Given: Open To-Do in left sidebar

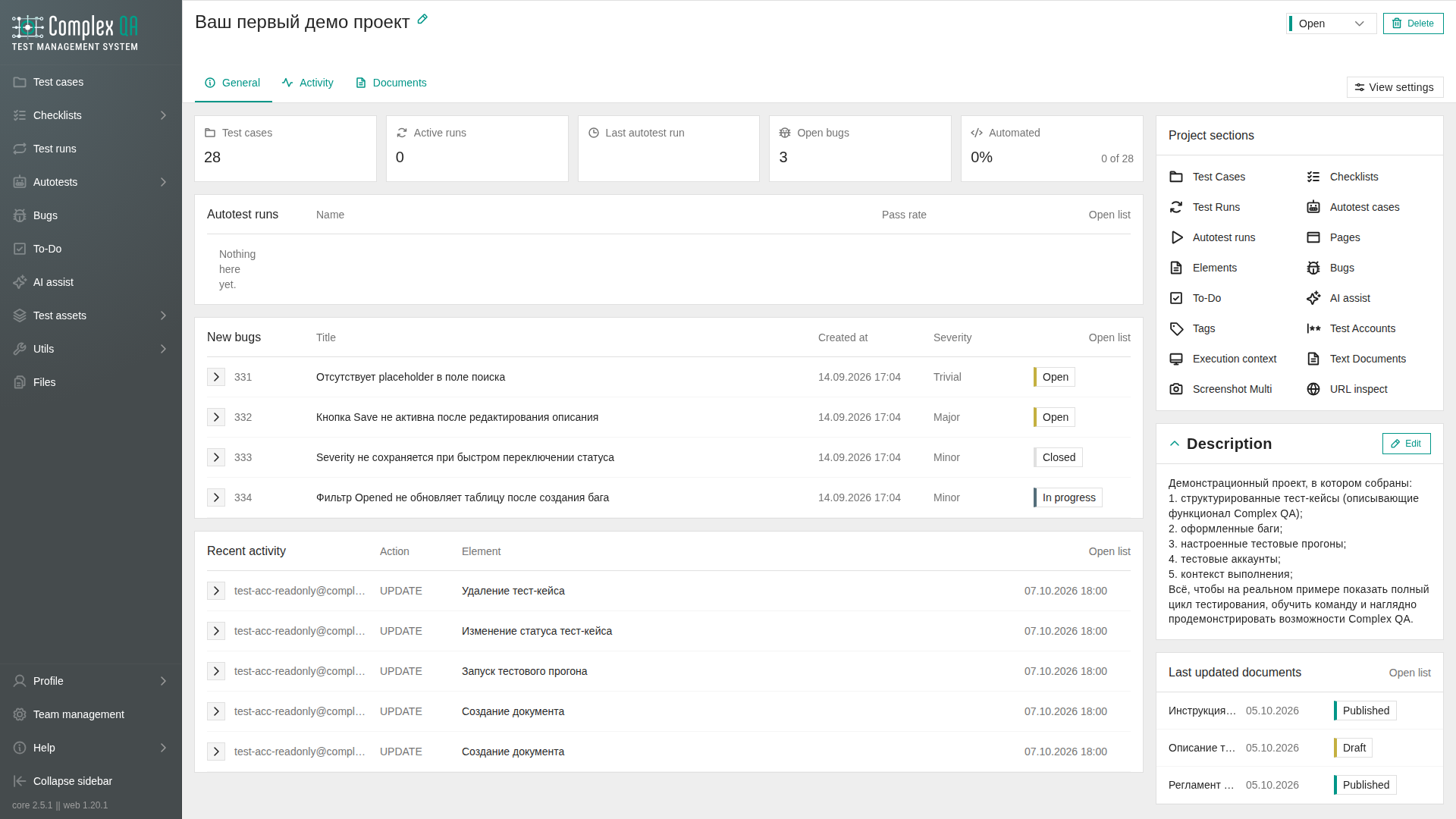Looking at the screenshot, I should (91, 249).
